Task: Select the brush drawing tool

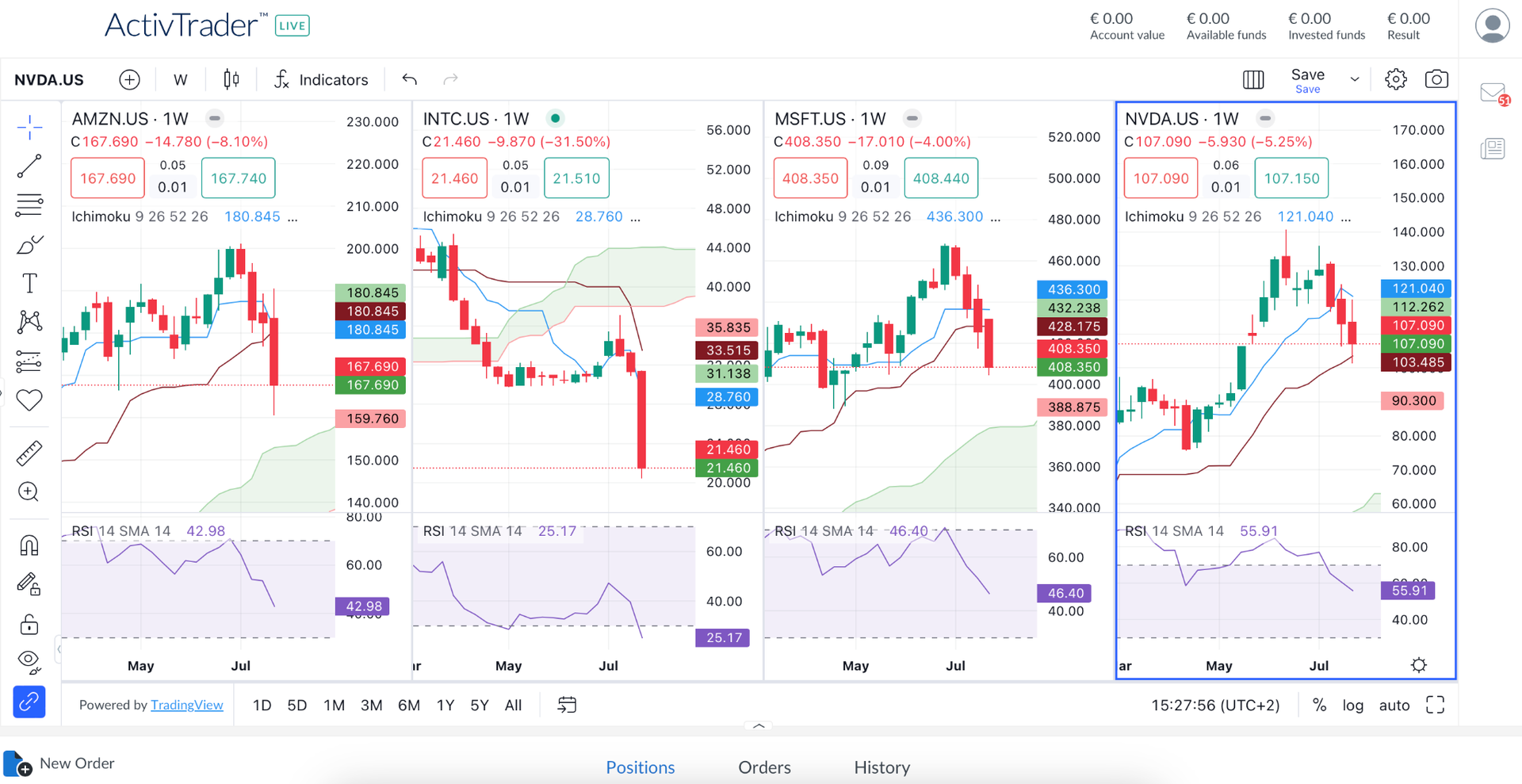Action: 29,245
